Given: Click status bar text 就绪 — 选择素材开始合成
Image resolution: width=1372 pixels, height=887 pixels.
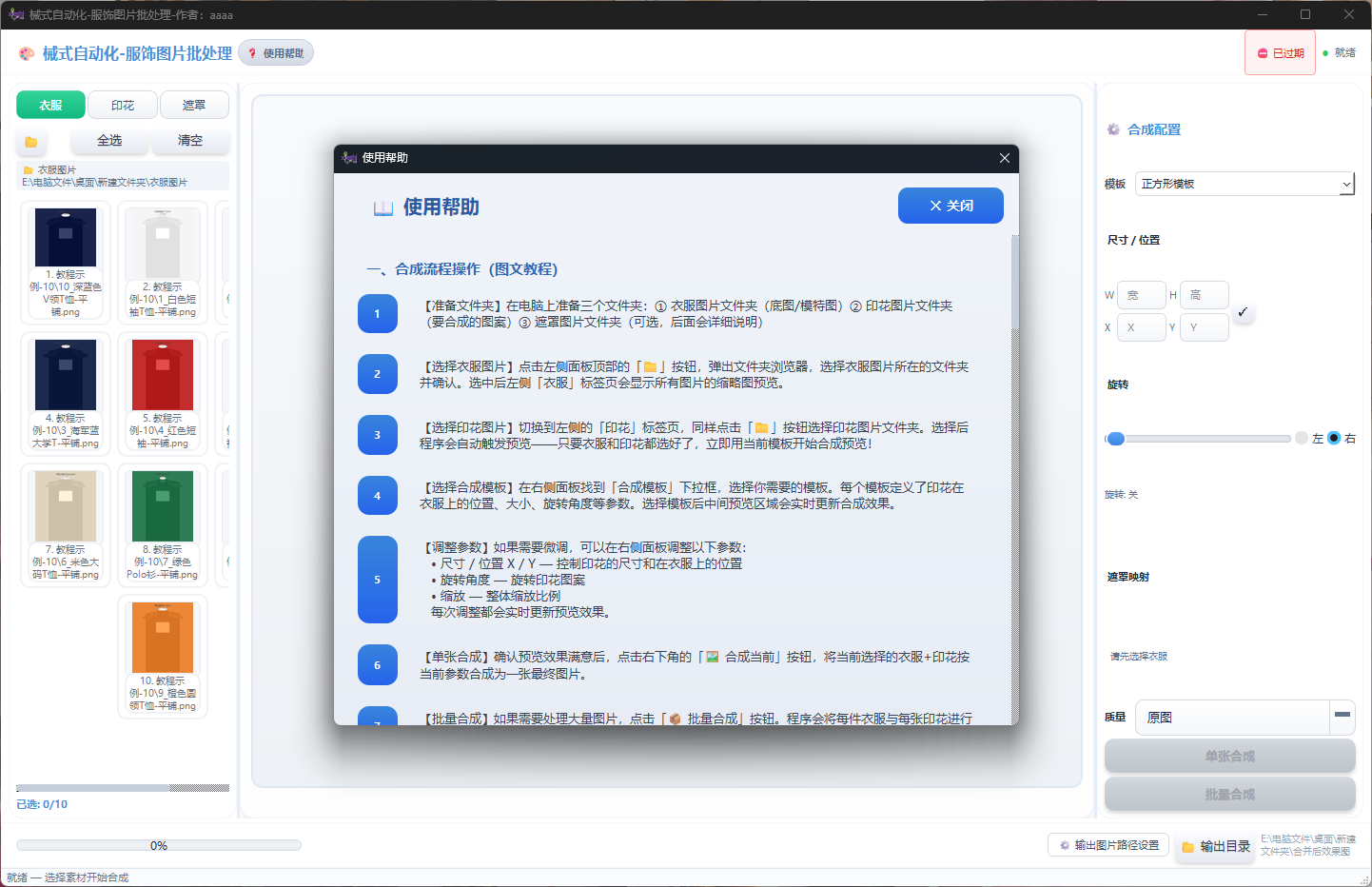Looking at the screenshot, I should (68, 877).
